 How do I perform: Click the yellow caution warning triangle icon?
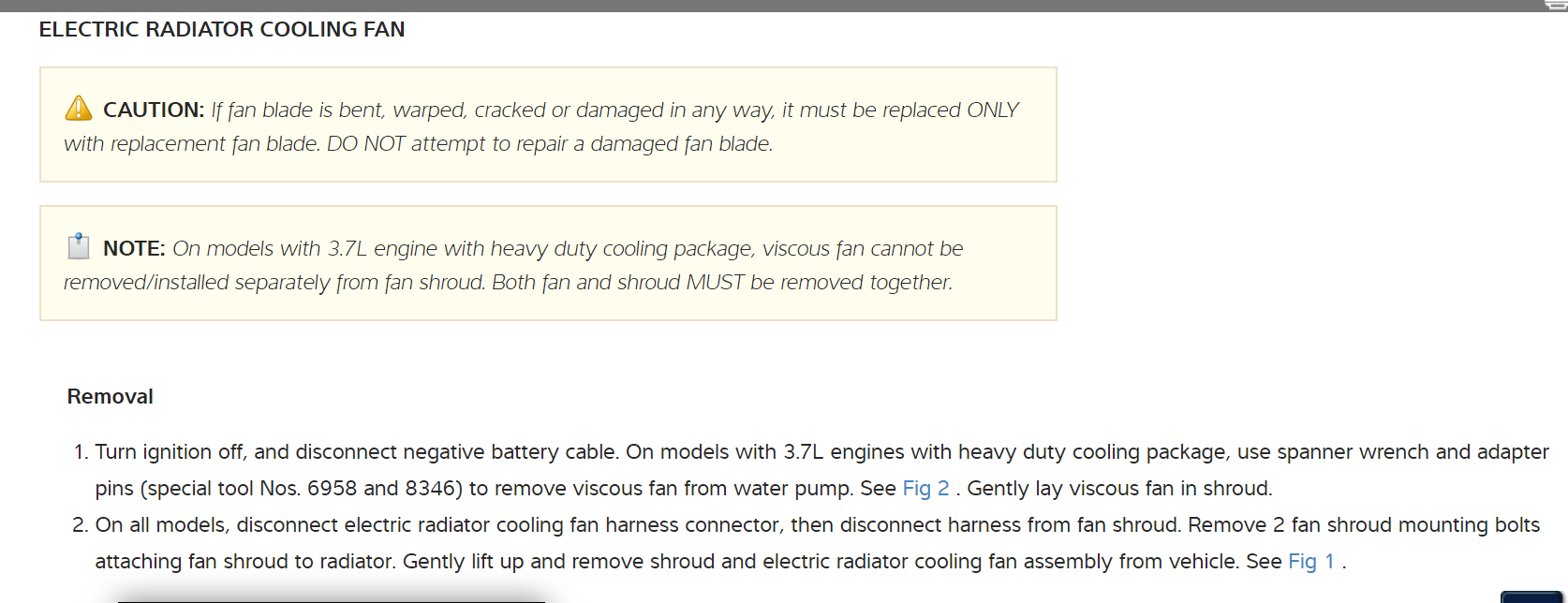coord(79,109)
